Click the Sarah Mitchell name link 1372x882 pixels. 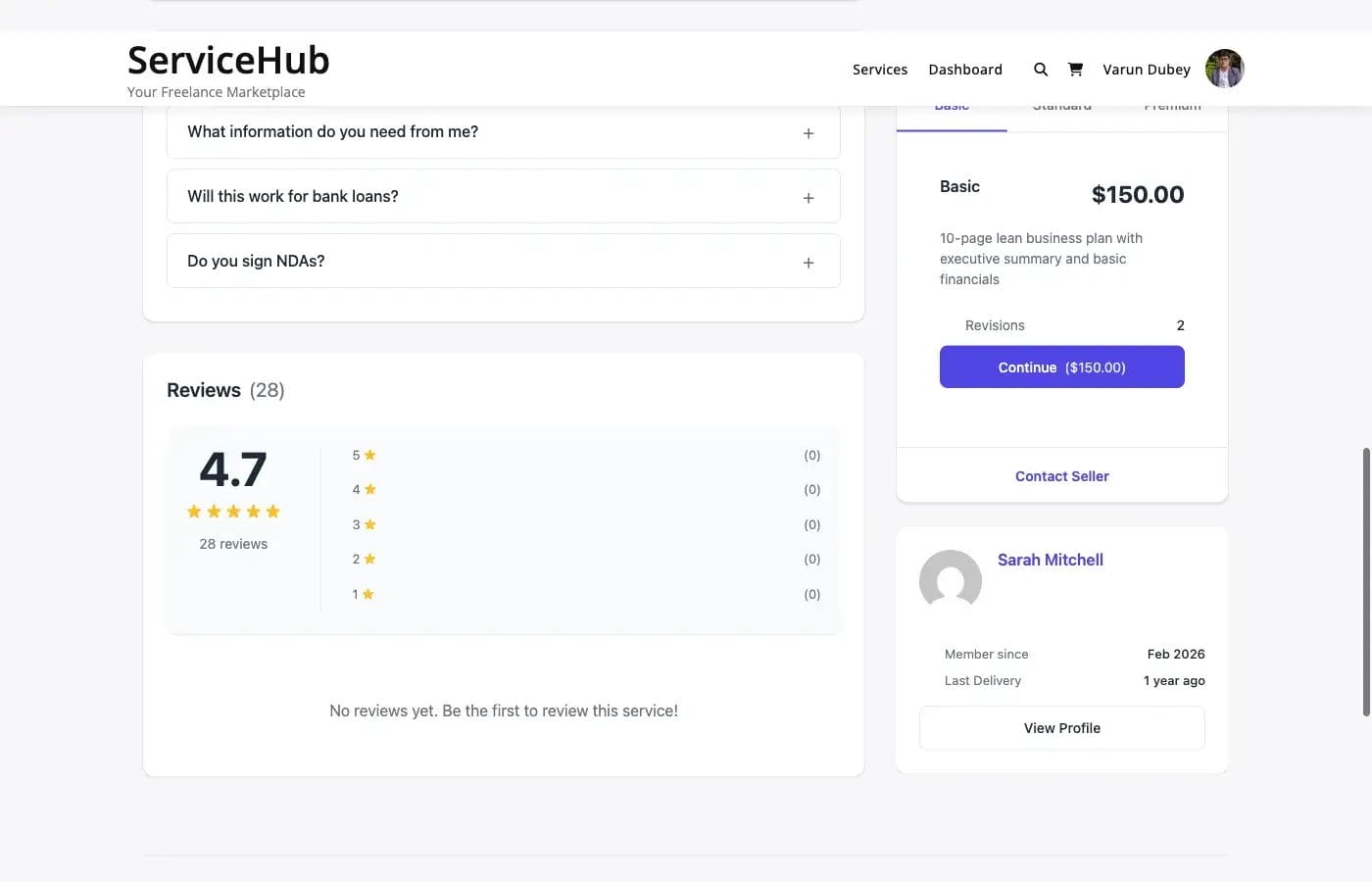1050,560
